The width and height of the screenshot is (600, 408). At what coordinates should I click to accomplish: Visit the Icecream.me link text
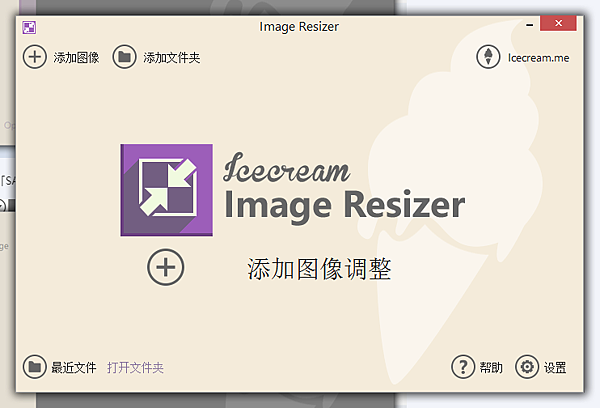click(x=538, y=58)
